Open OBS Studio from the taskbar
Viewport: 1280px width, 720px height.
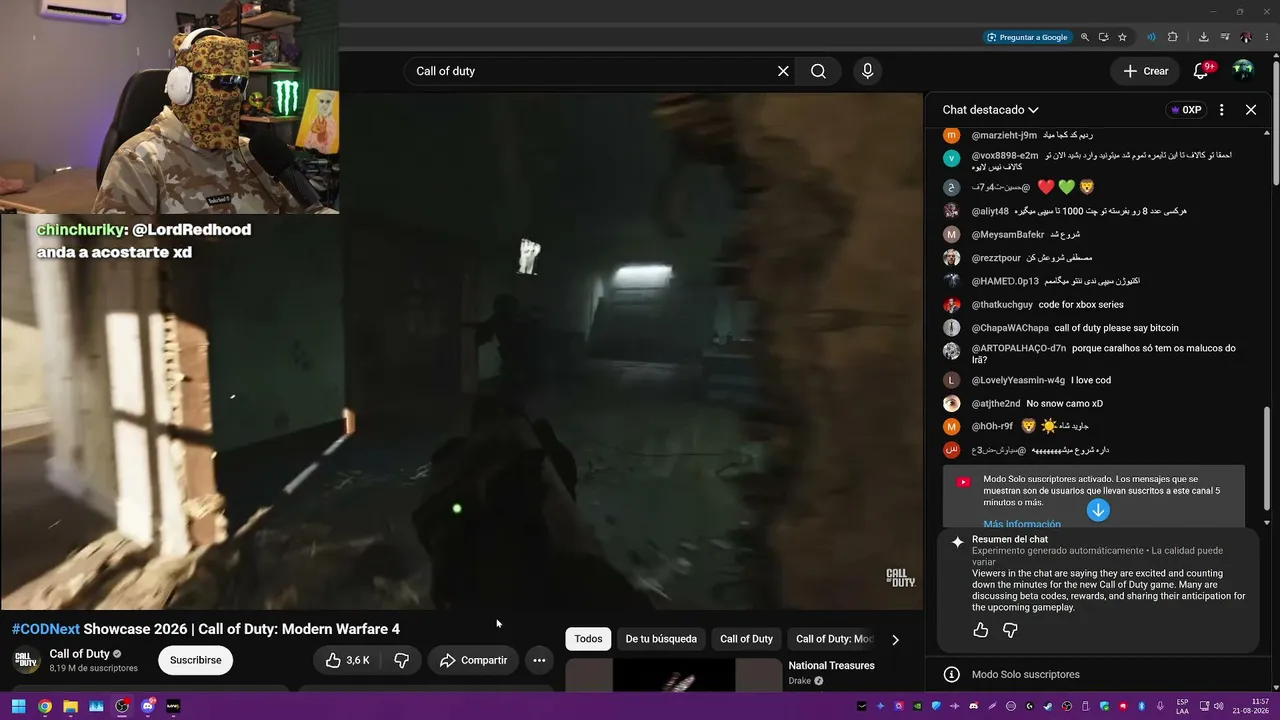(x=122, y=706)
